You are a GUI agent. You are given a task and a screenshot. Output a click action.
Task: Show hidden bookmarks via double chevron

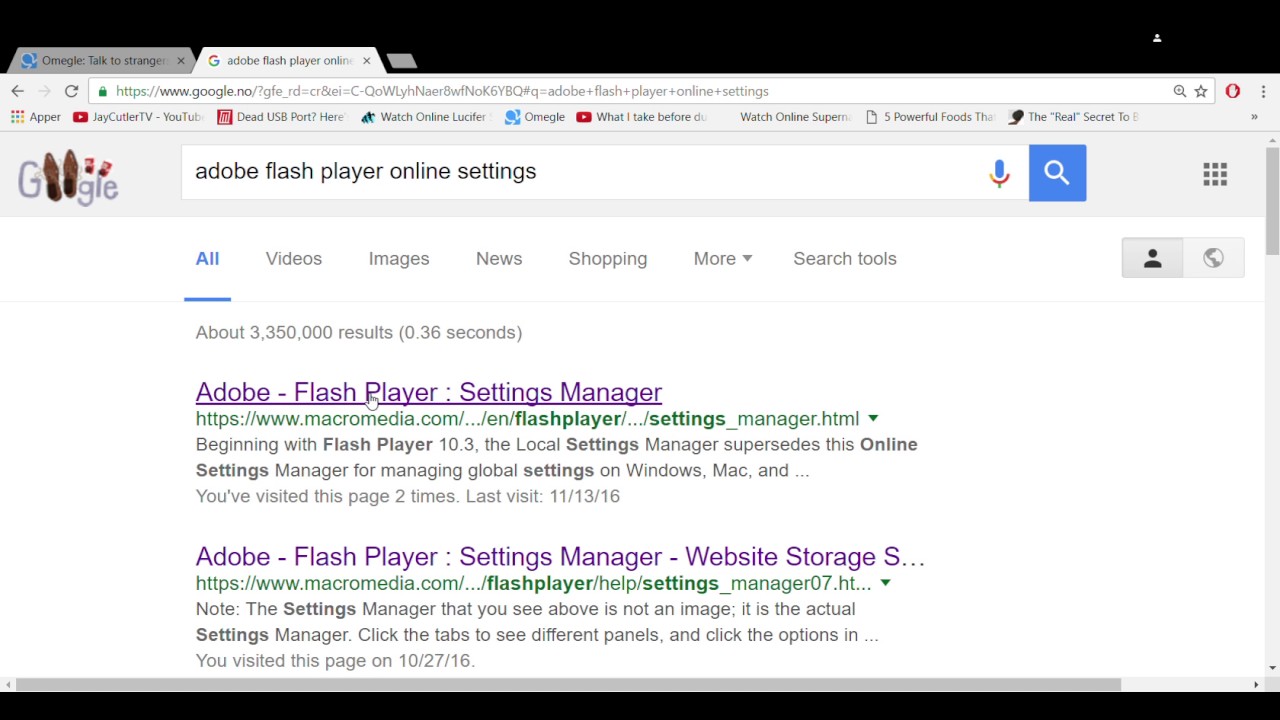(1254, 117)
